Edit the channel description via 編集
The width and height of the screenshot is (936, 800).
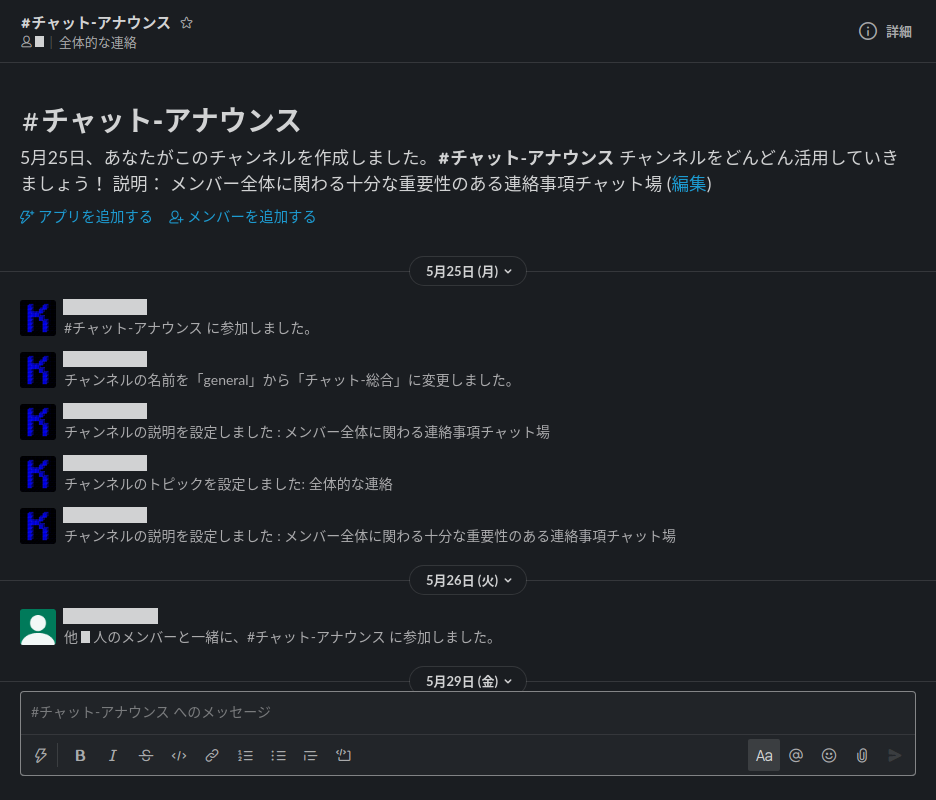[x=688, y=184]
